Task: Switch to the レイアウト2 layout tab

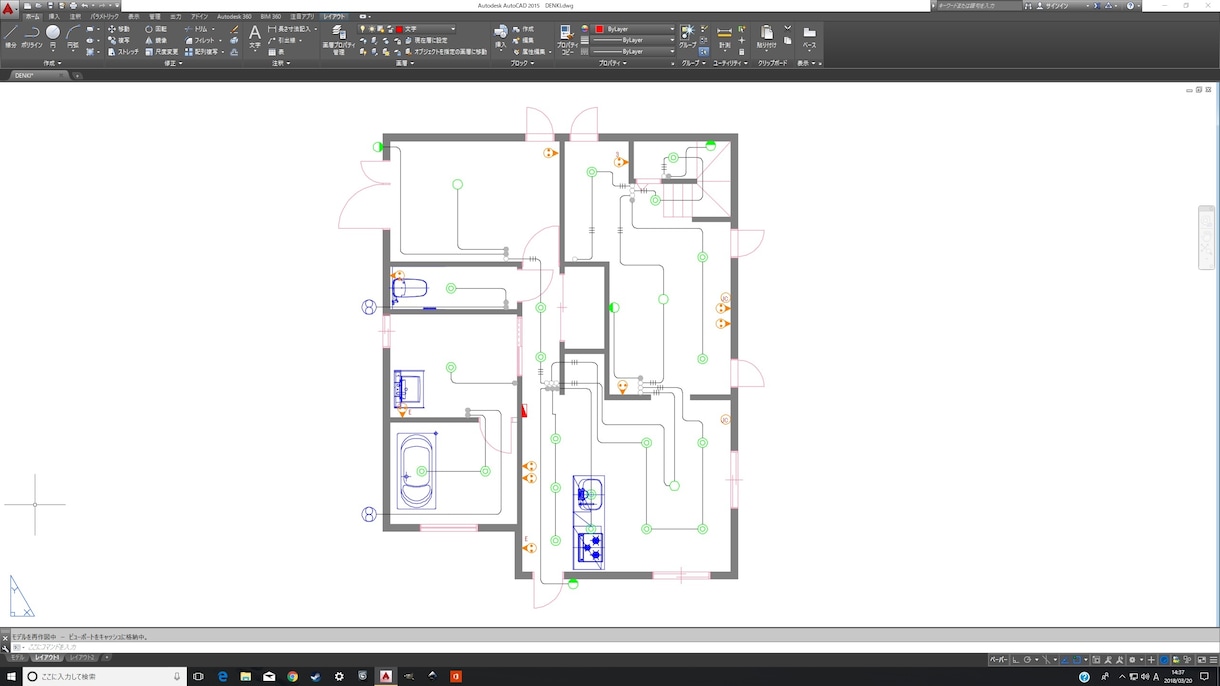Action: click(82, 658)
